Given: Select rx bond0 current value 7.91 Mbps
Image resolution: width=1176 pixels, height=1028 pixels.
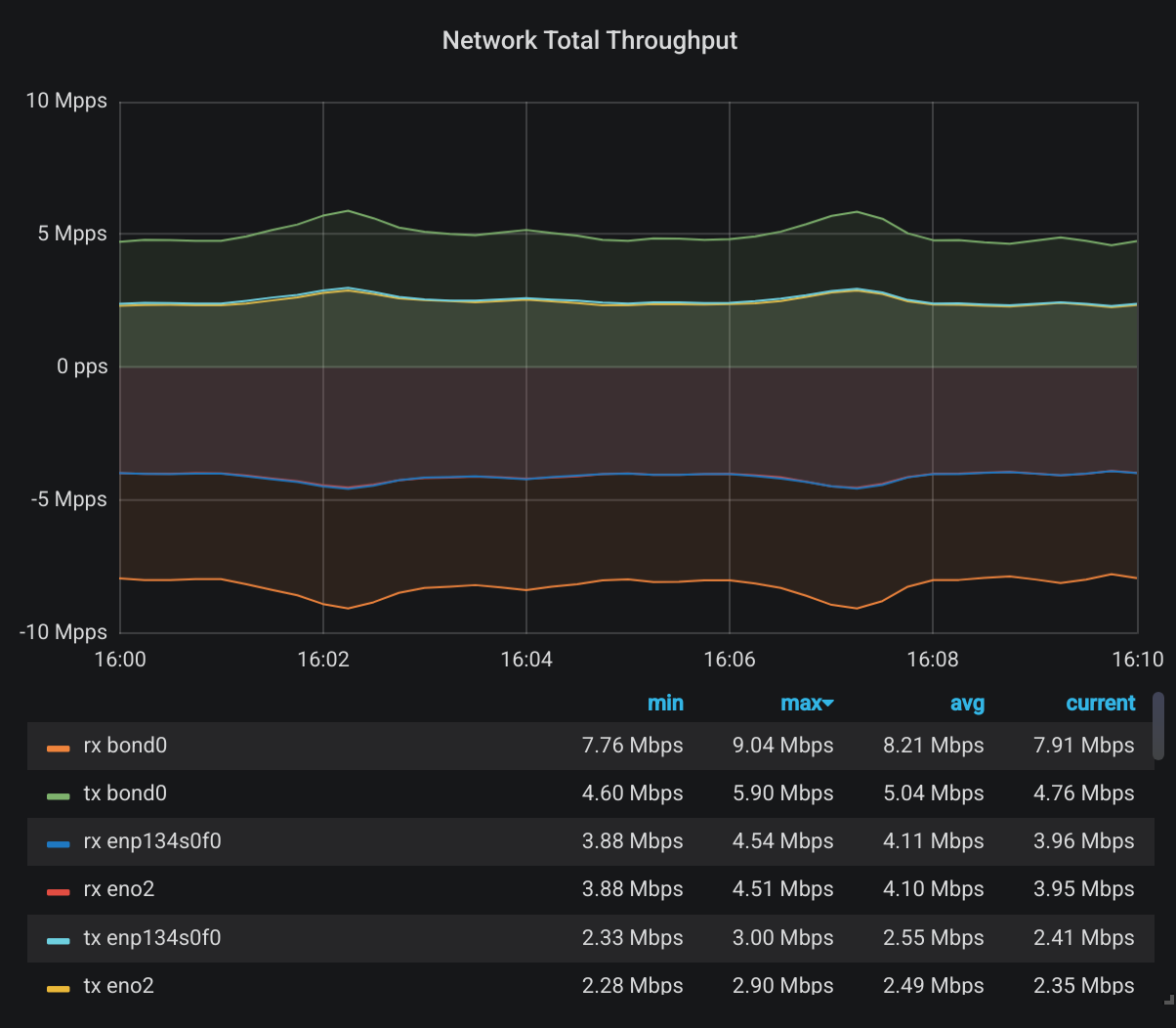Looking at the screenshot, I should [x=1084, y=746].
